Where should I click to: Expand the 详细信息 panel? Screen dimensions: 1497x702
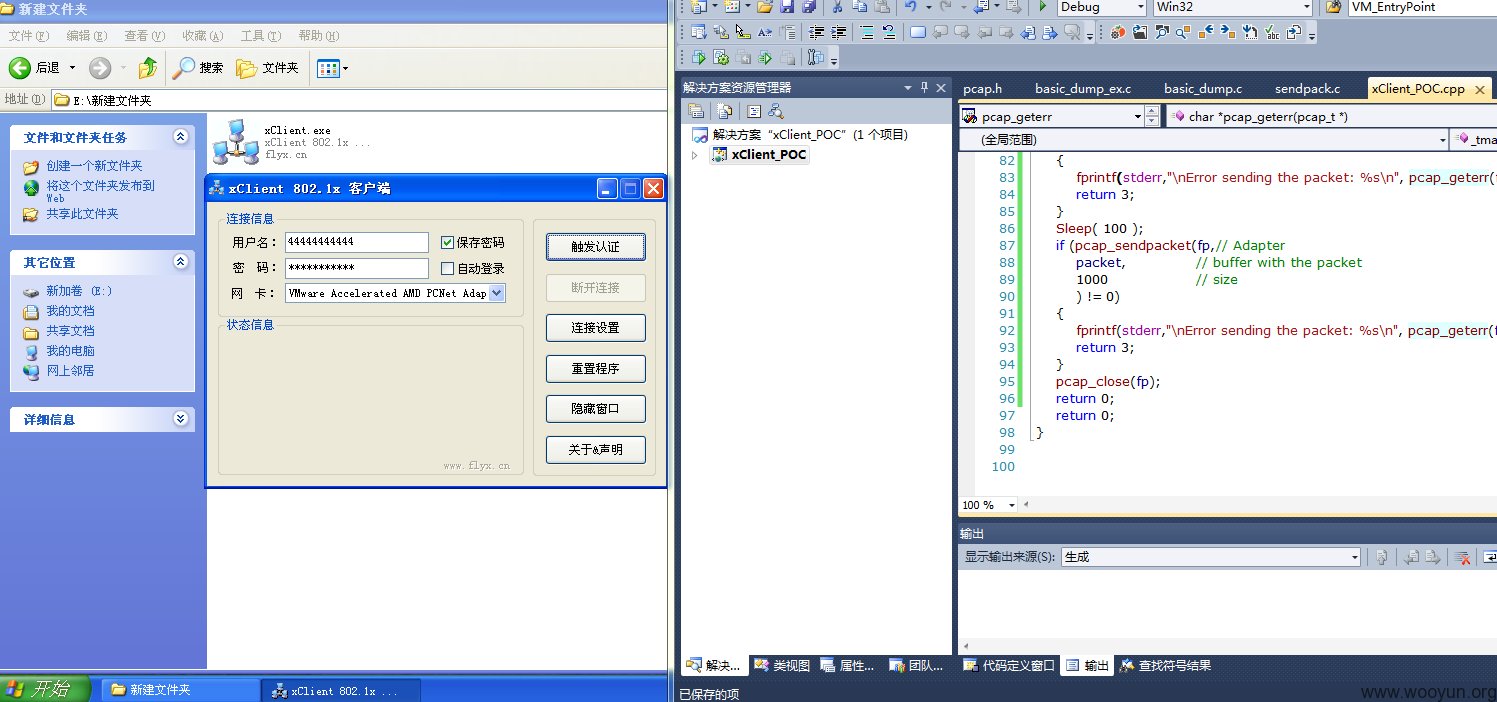coord(180,419)
